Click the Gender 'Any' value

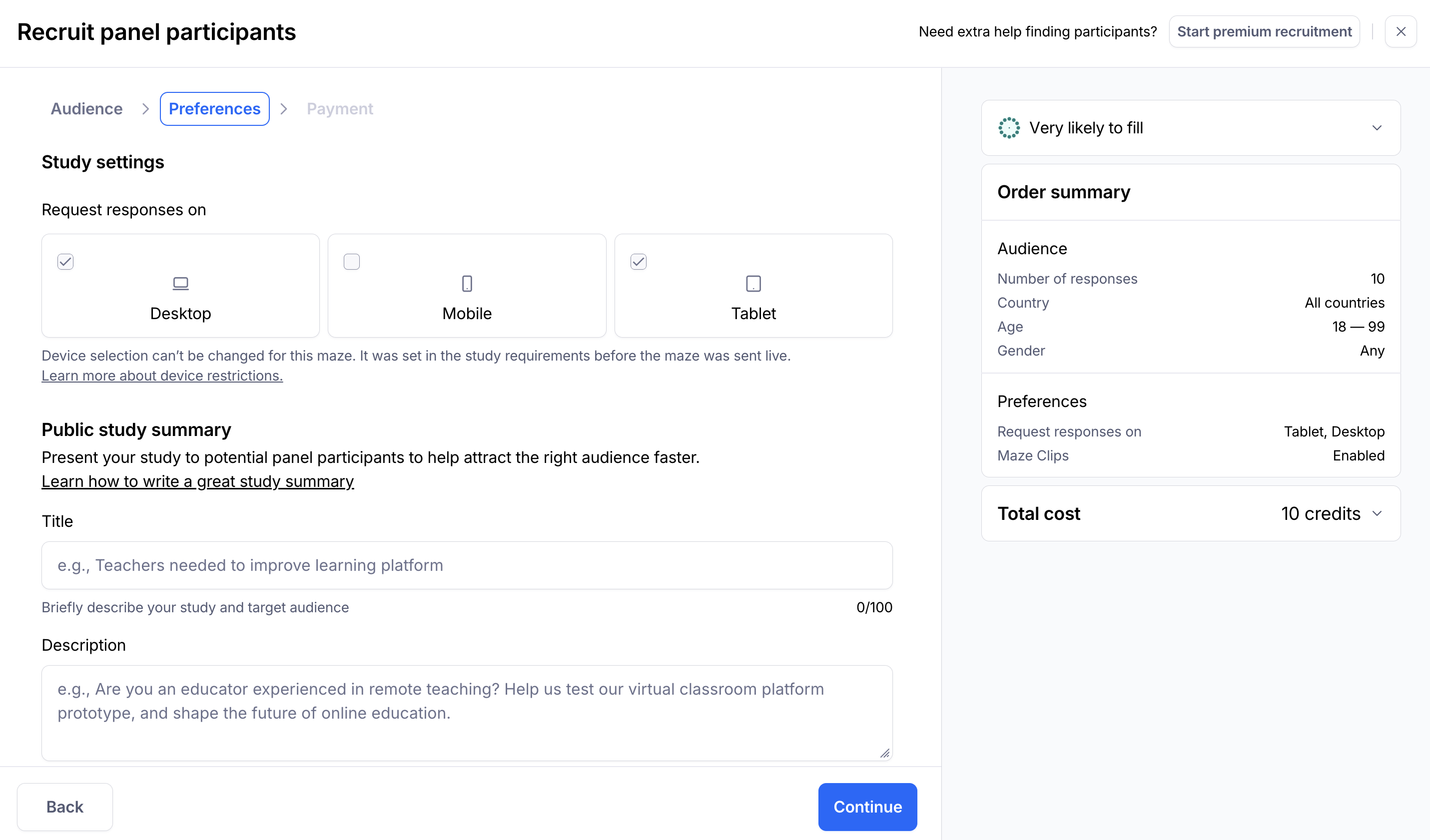[1372, 351]
